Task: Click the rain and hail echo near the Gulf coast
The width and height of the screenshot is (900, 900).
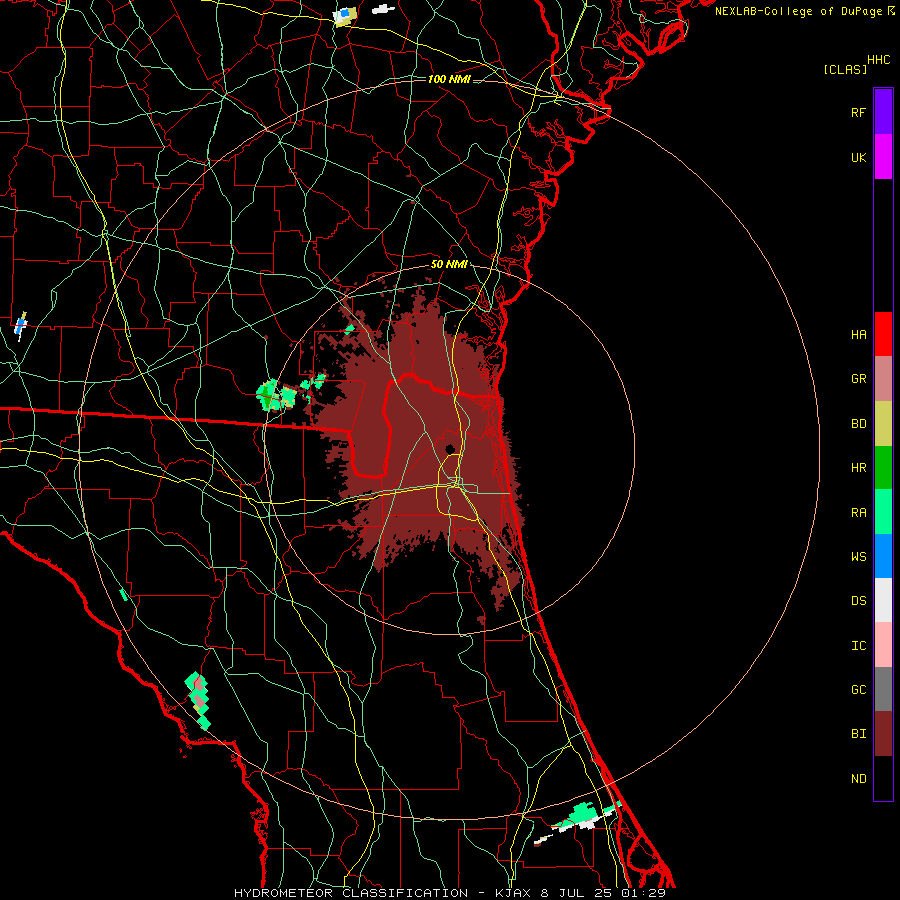Action: click(198, 700)
